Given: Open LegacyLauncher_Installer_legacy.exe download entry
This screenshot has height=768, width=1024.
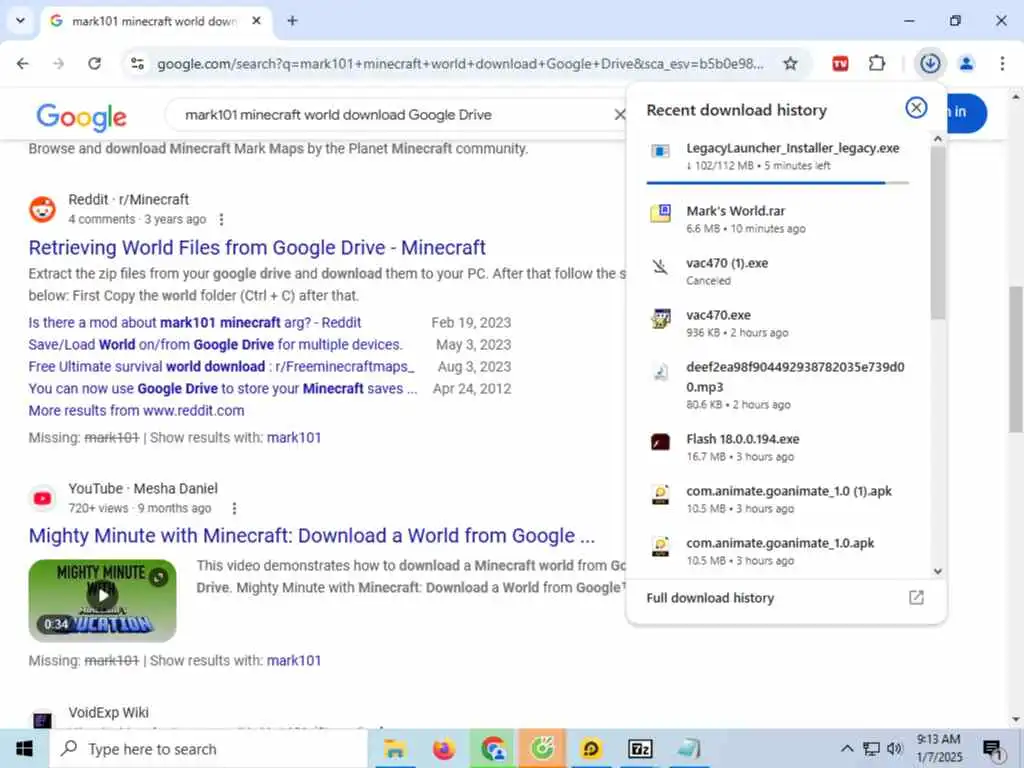Looking at the screenshot, I should tap(778, 157).
